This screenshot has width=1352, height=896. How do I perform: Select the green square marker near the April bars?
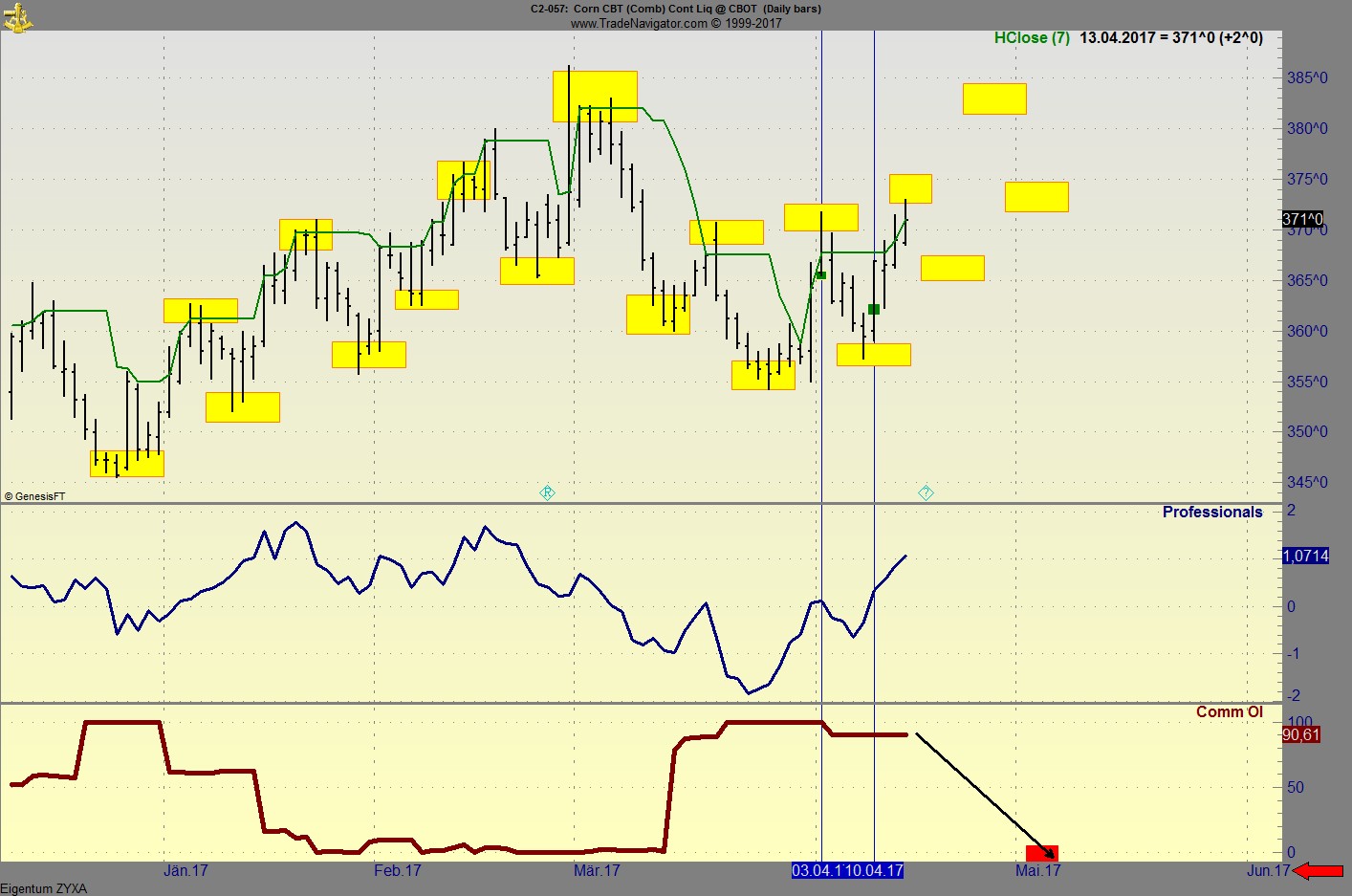click(874, 309)
